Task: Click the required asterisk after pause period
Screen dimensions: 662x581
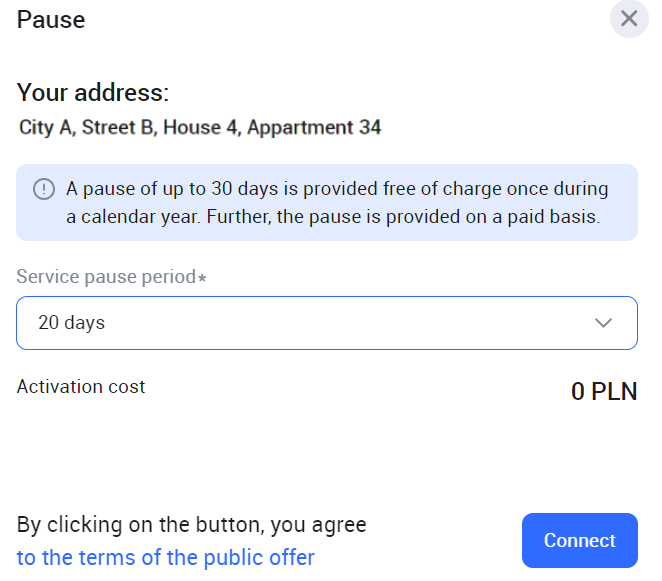Action: pos(202,278)
